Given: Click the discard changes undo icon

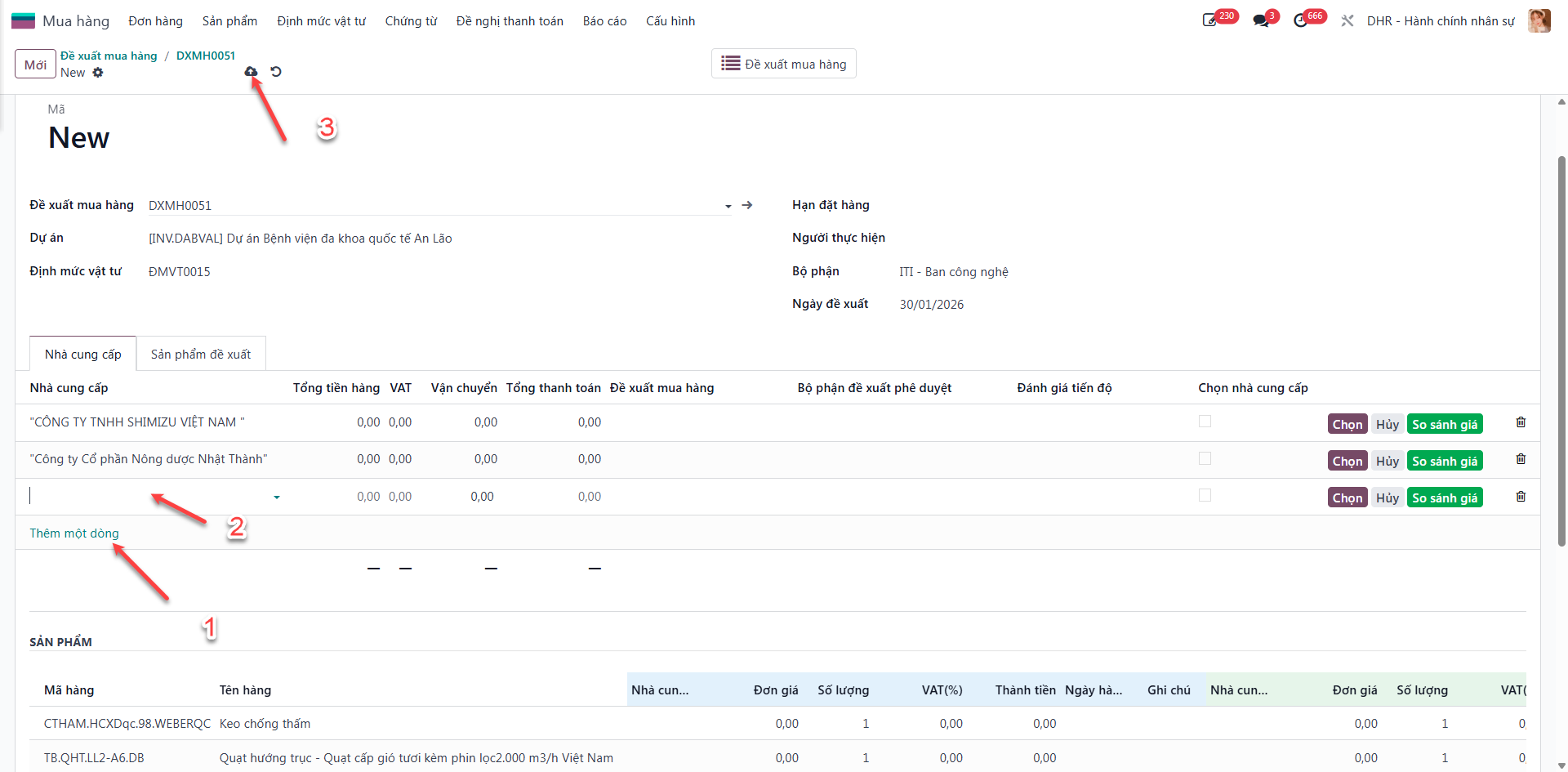Looking at the screenshot, I should [276, 72].
